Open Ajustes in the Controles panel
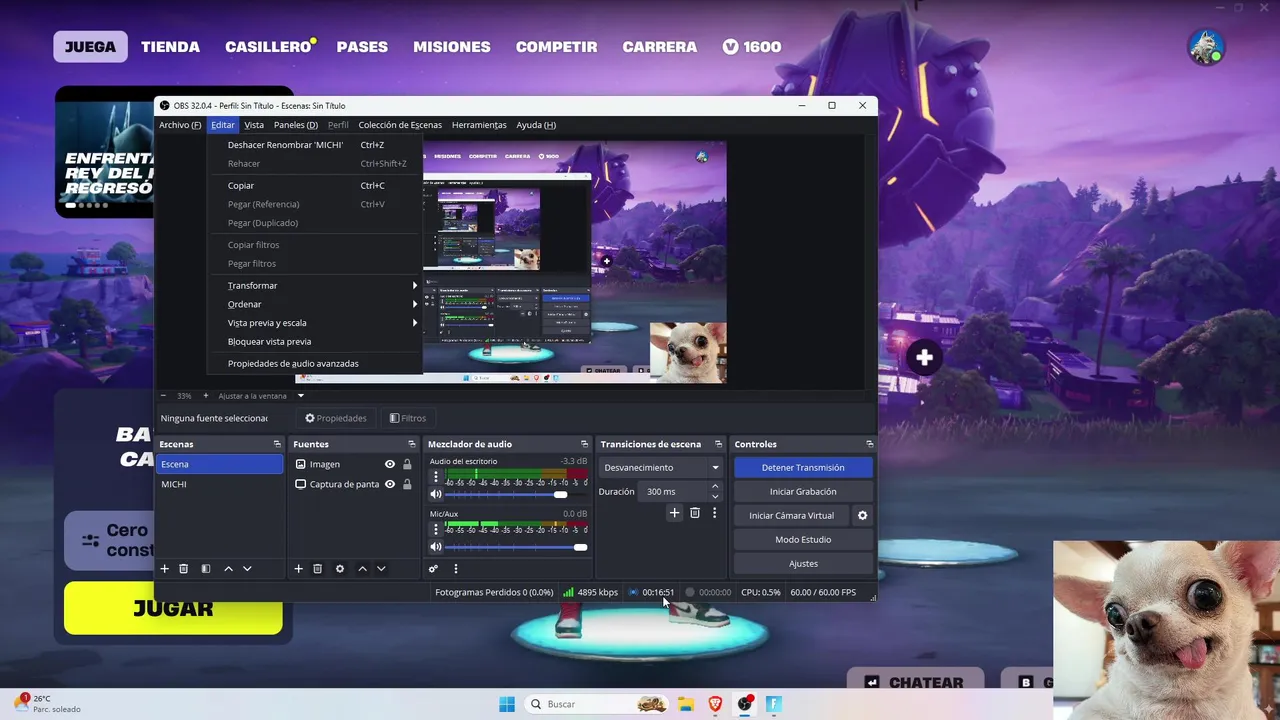 pos(803,564)
